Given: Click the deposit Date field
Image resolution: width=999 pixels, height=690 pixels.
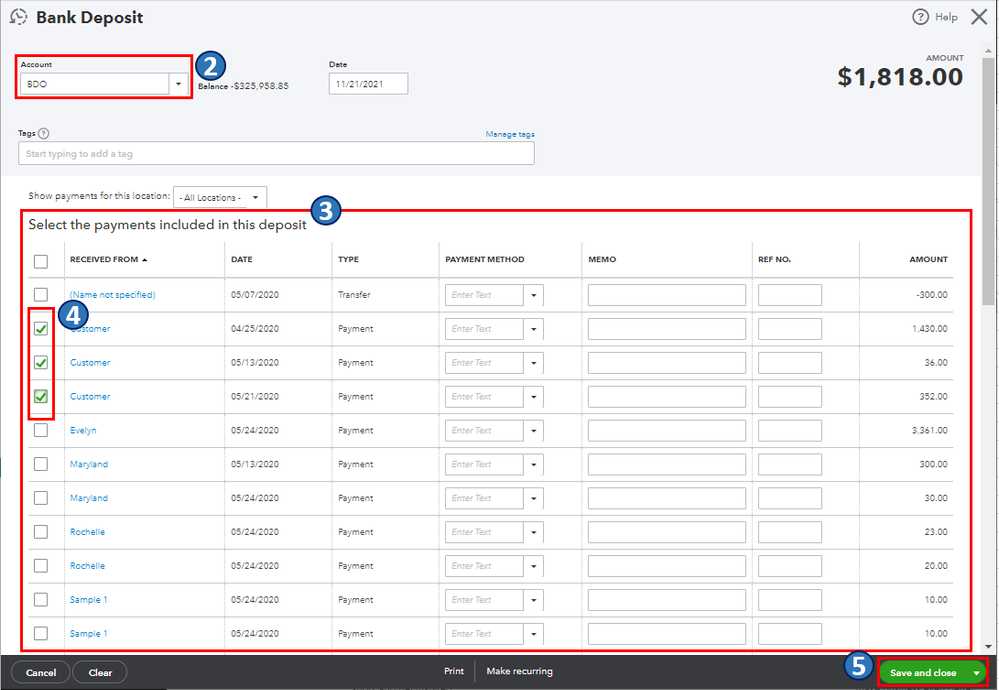Looking at the screenshot, I should tap(368, 83).
